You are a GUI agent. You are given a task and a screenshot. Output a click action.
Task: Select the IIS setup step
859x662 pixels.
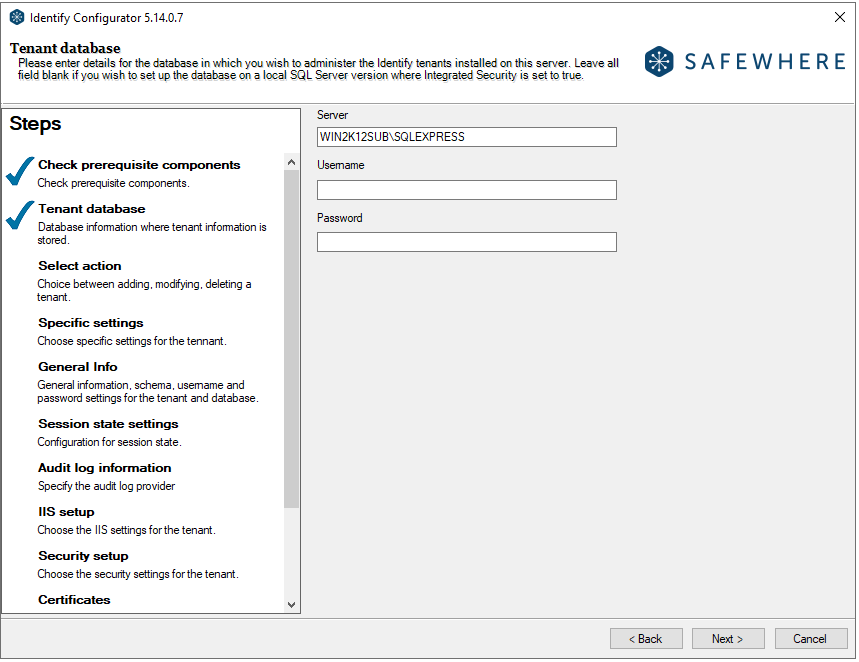tap(66, 512)
